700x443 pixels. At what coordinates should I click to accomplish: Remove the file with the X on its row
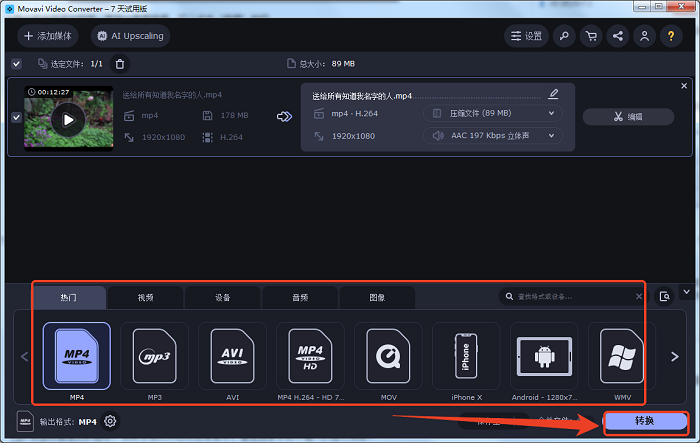pos(684,86)
